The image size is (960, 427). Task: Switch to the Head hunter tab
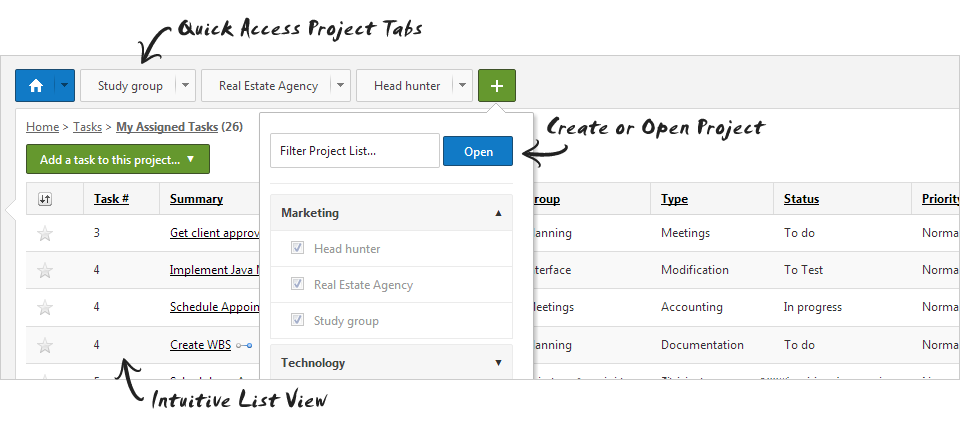406,86
